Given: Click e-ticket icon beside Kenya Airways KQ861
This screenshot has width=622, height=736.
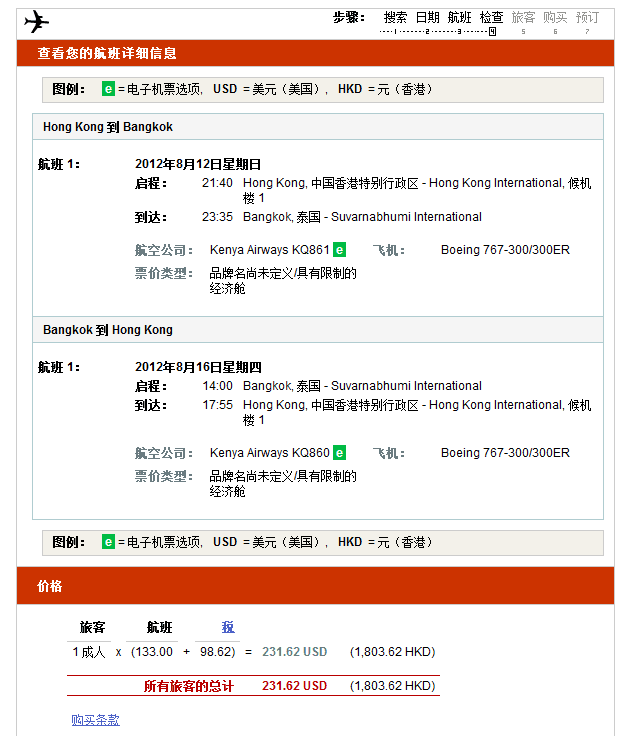Looking at the screenshot, I should 340,250.
